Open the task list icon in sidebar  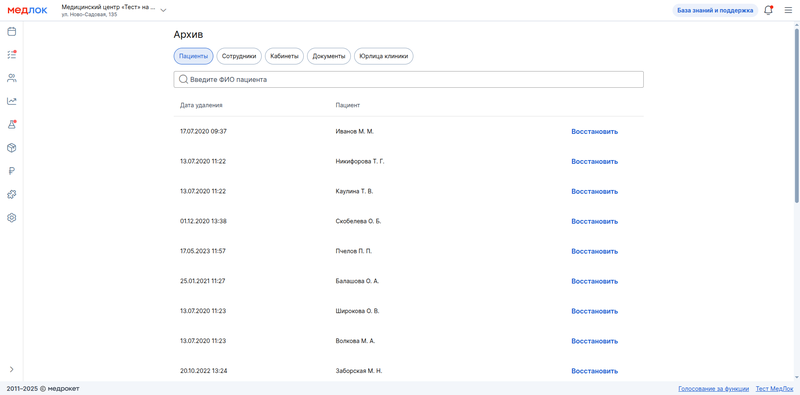click(11, 55)
